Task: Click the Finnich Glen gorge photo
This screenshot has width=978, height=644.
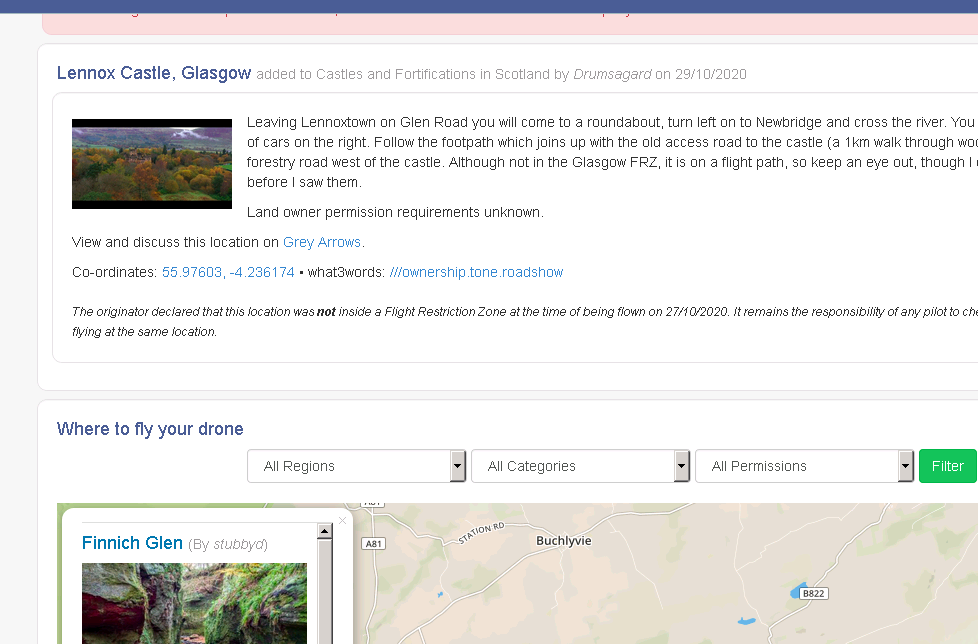Action: tap(194, 603)
